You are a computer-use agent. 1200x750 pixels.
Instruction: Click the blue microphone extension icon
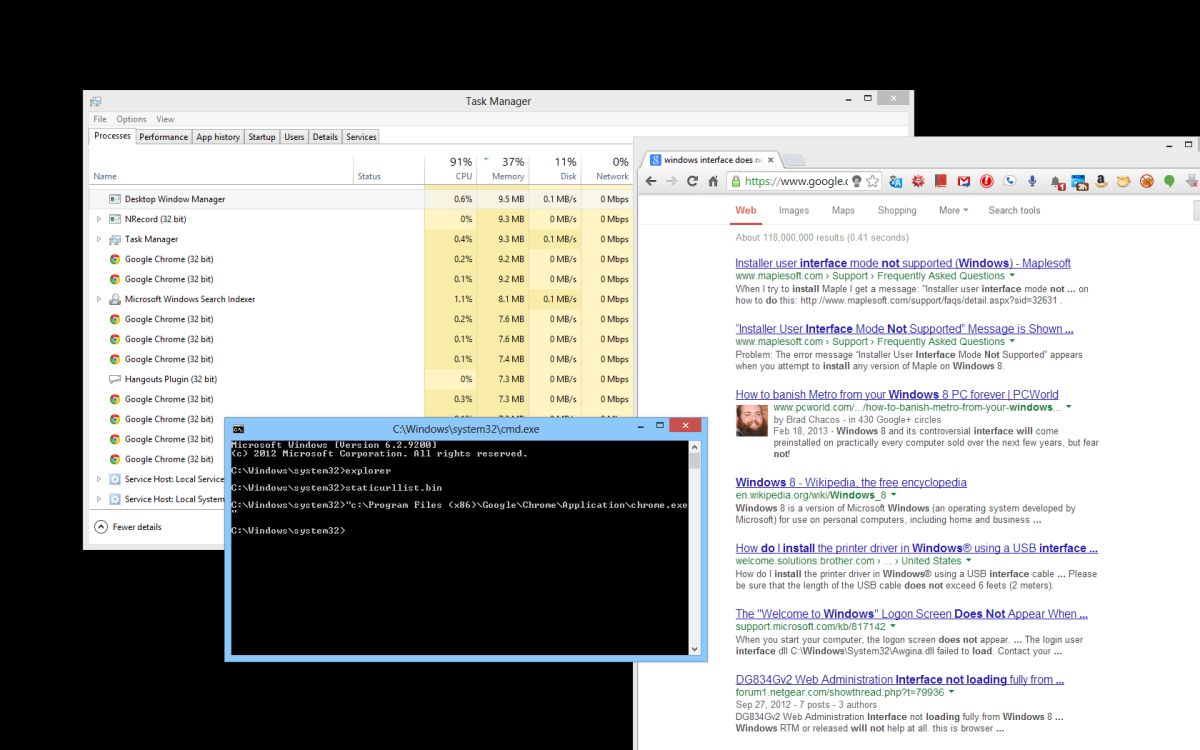click(1032, 182)
